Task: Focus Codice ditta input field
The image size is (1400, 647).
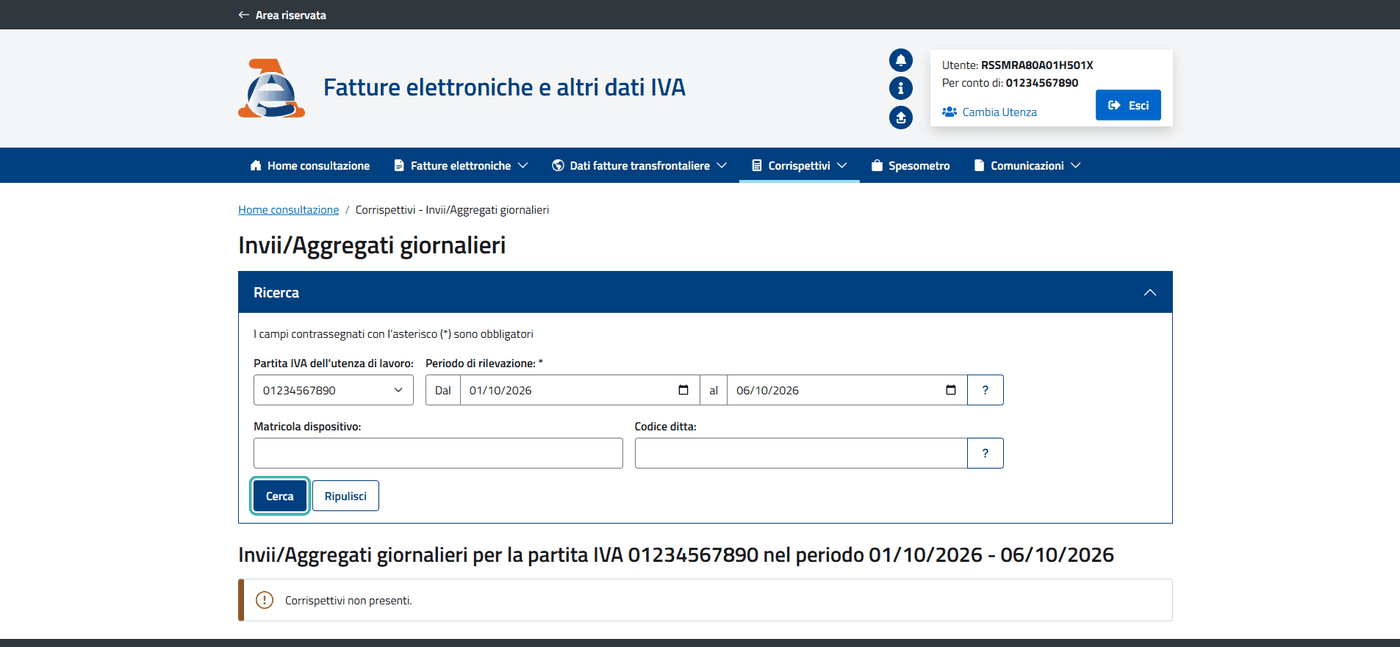Action: (801, 453)
